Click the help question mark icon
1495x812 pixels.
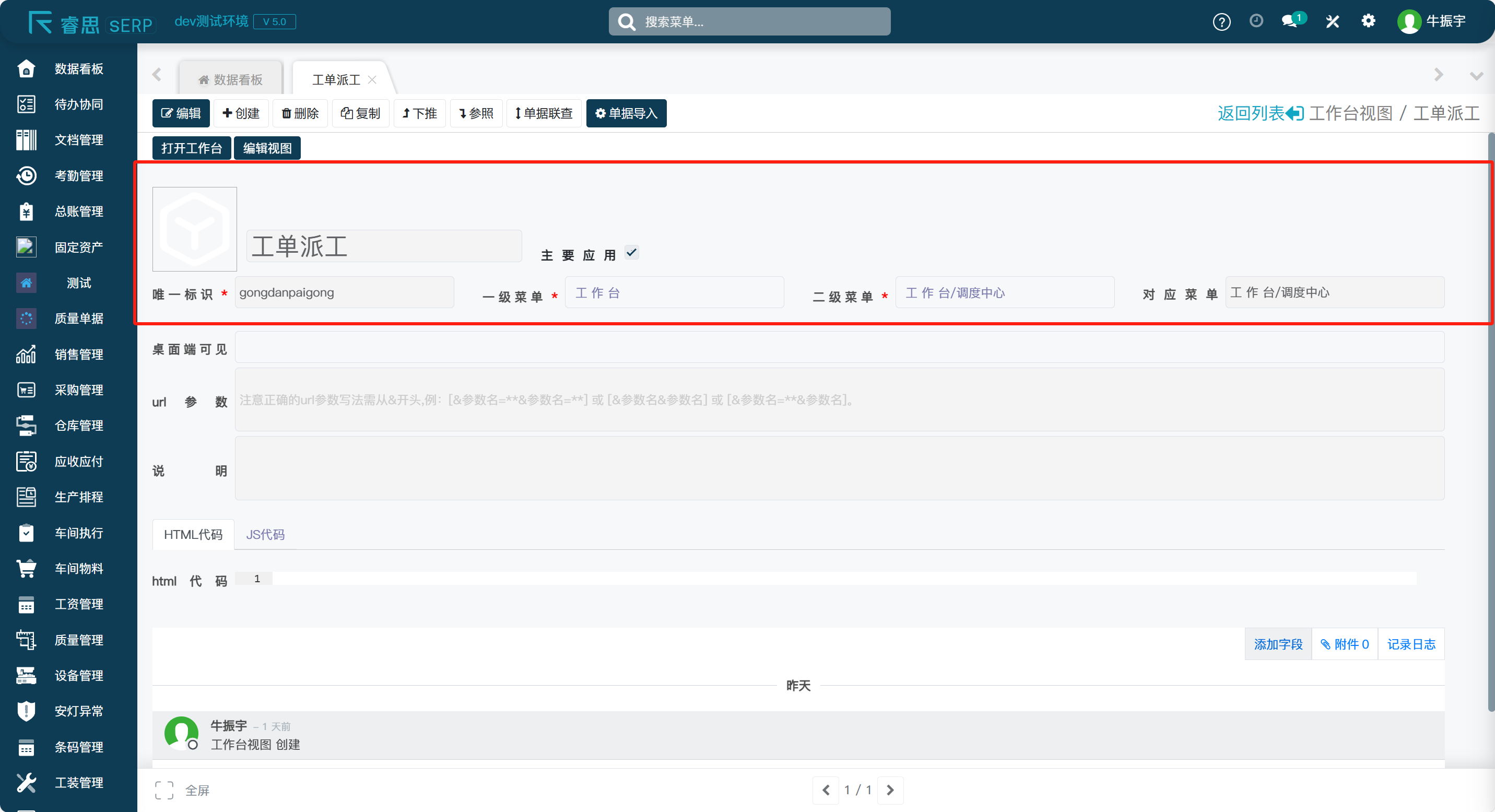pyautogui.click(x=1221, y=22)
